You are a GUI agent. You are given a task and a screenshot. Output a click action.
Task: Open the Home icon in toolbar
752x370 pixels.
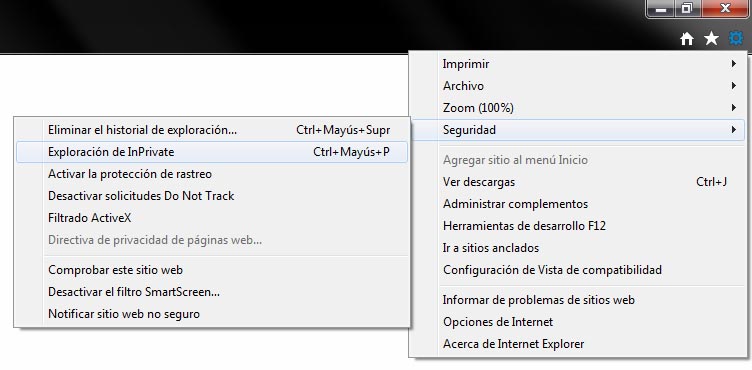click(x=687, y=39)
